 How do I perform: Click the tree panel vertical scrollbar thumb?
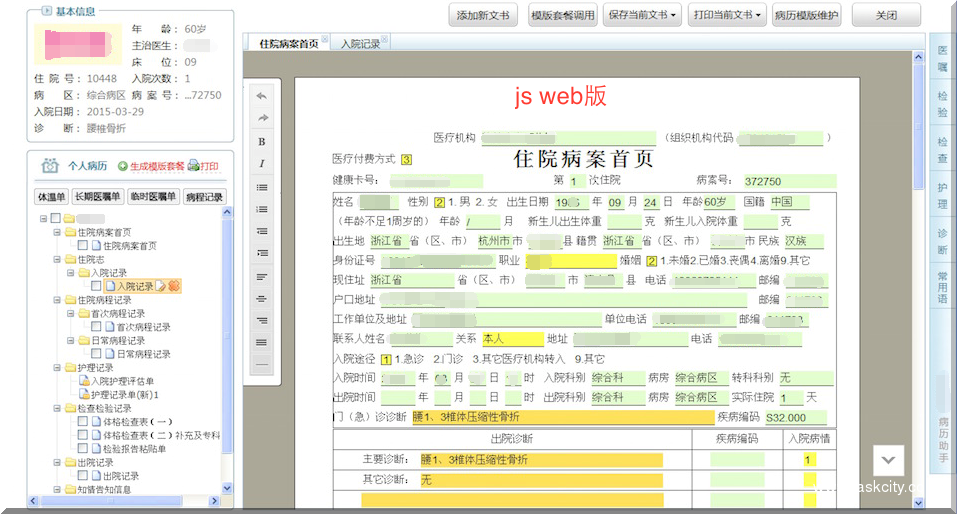(227, 335)
